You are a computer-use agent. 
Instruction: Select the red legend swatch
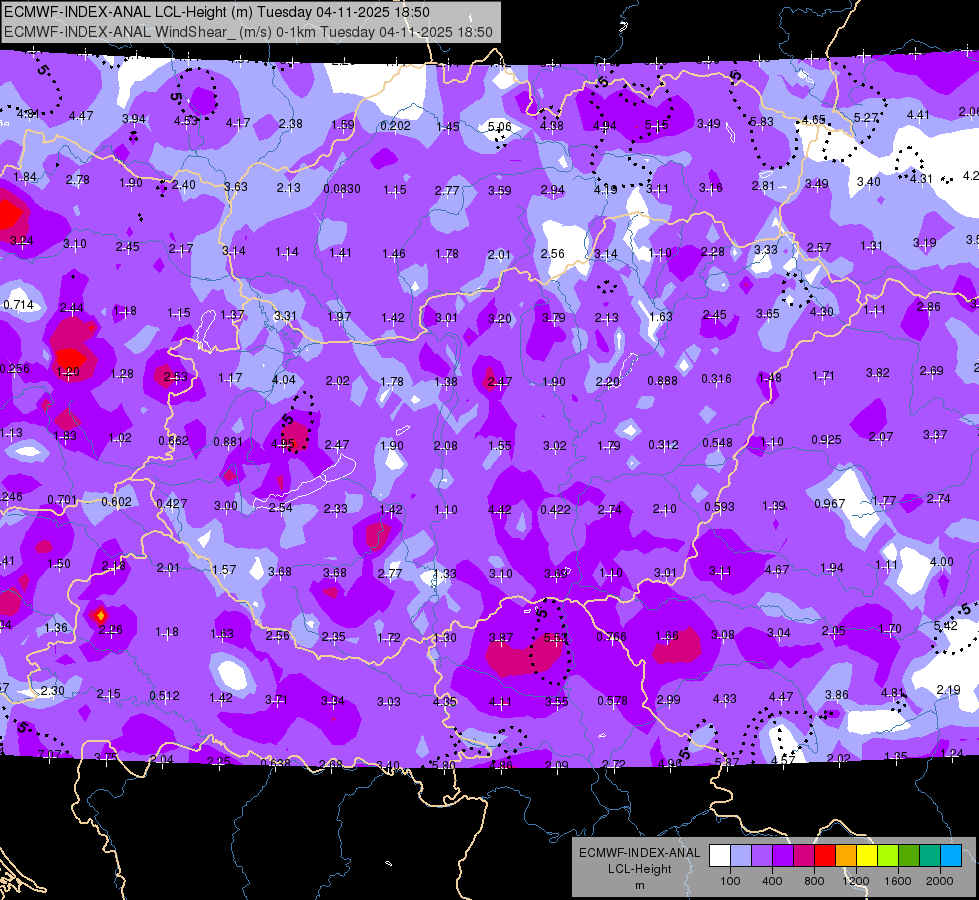825,855
